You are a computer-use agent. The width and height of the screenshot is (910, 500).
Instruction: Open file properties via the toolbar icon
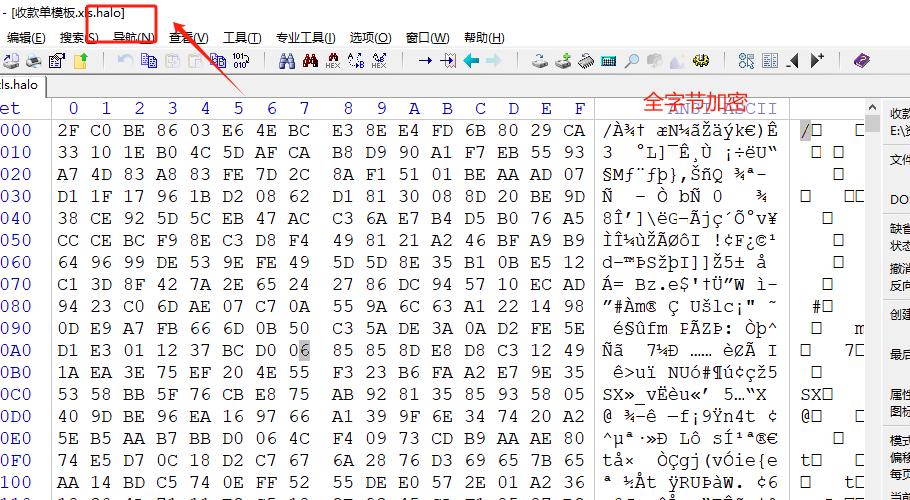click(57, 61)
